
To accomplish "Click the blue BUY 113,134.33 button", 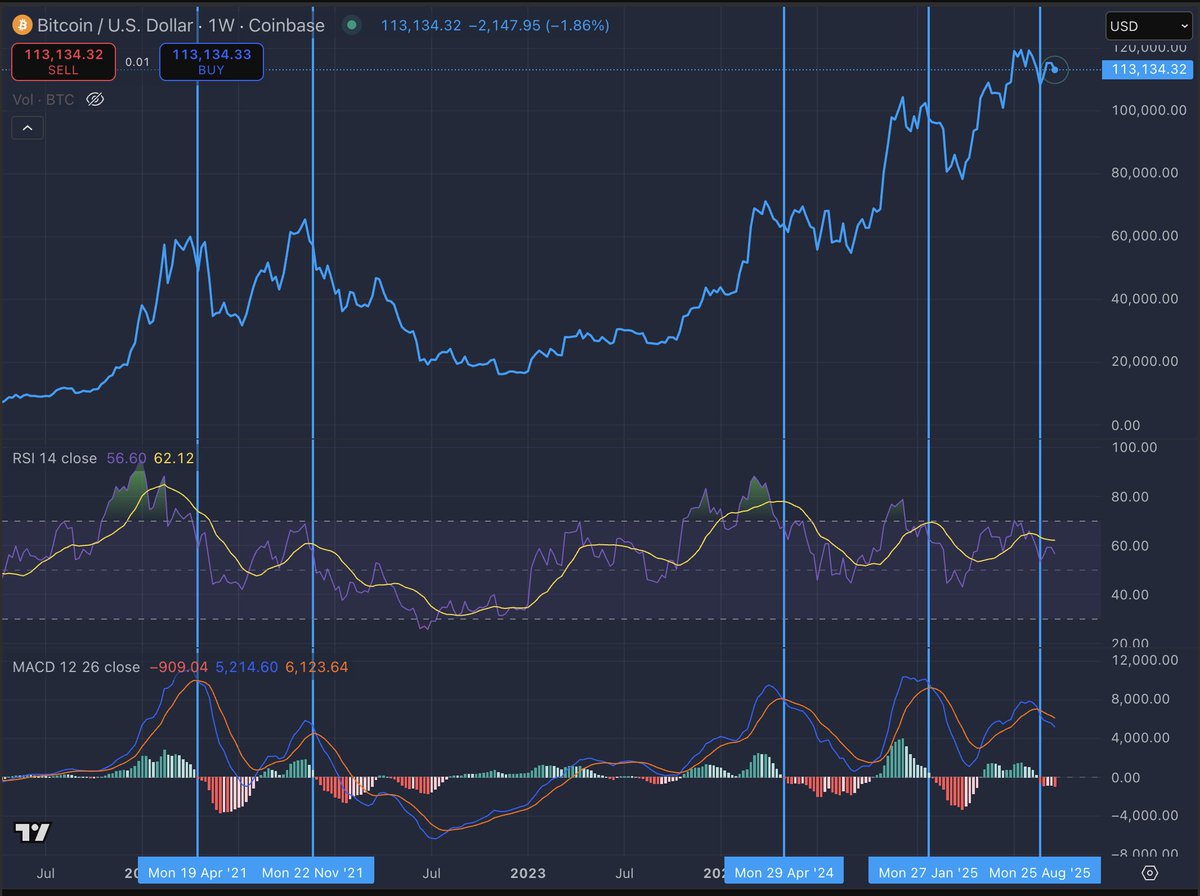I will tap(212, 61).
